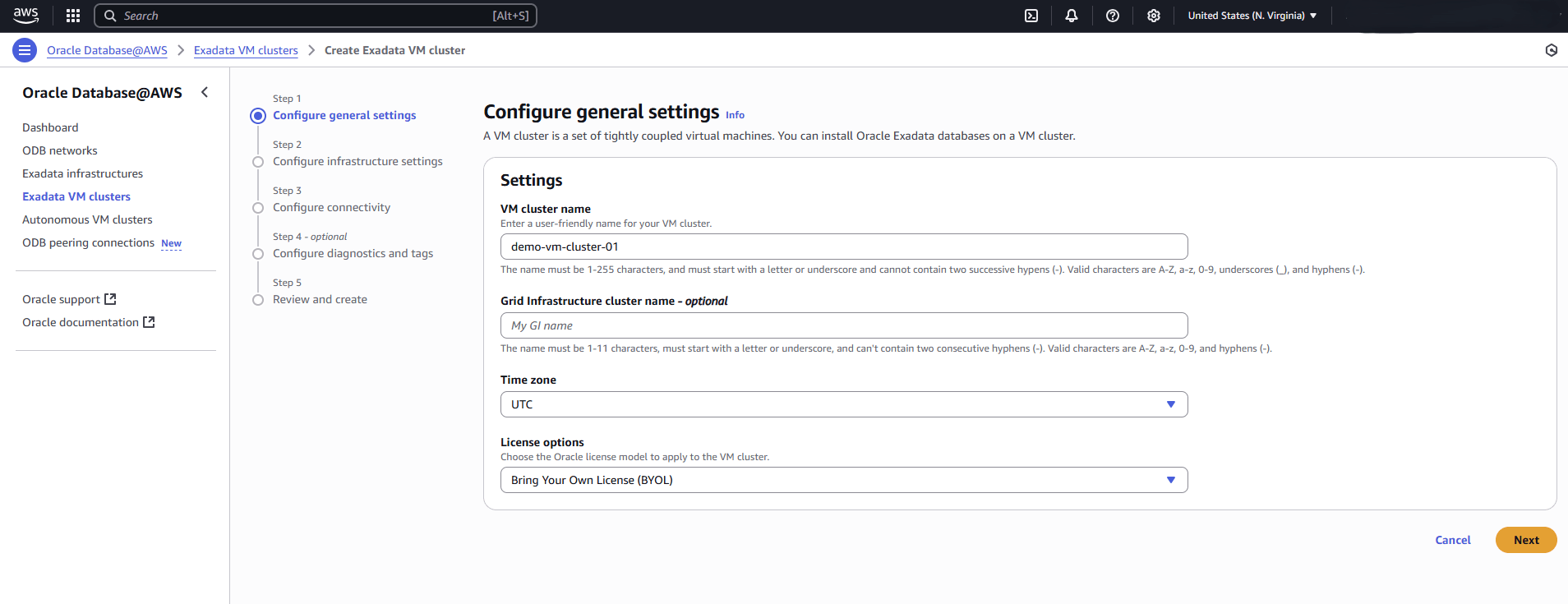This screenshot has height=604, width=1568.
Task: Click the VM cluster name field
Action: point(843,247)
